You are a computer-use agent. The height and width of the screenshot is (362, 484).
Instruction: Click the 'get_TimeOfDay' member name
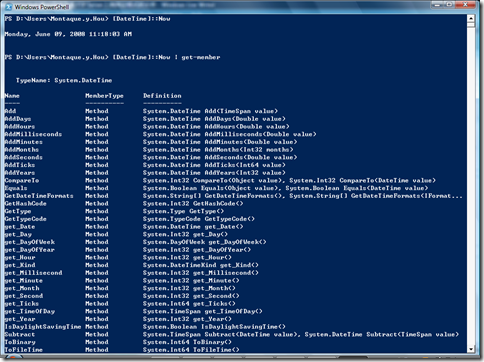30,311
